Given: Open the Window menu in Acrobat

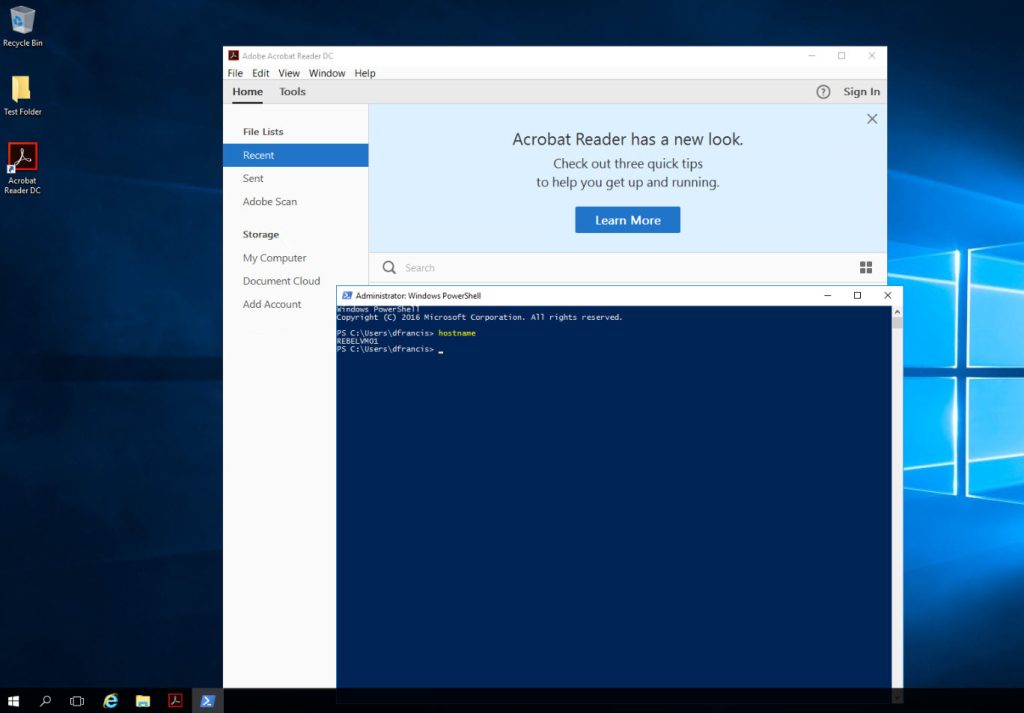Looking at the screenshot, I should (327, 72).
